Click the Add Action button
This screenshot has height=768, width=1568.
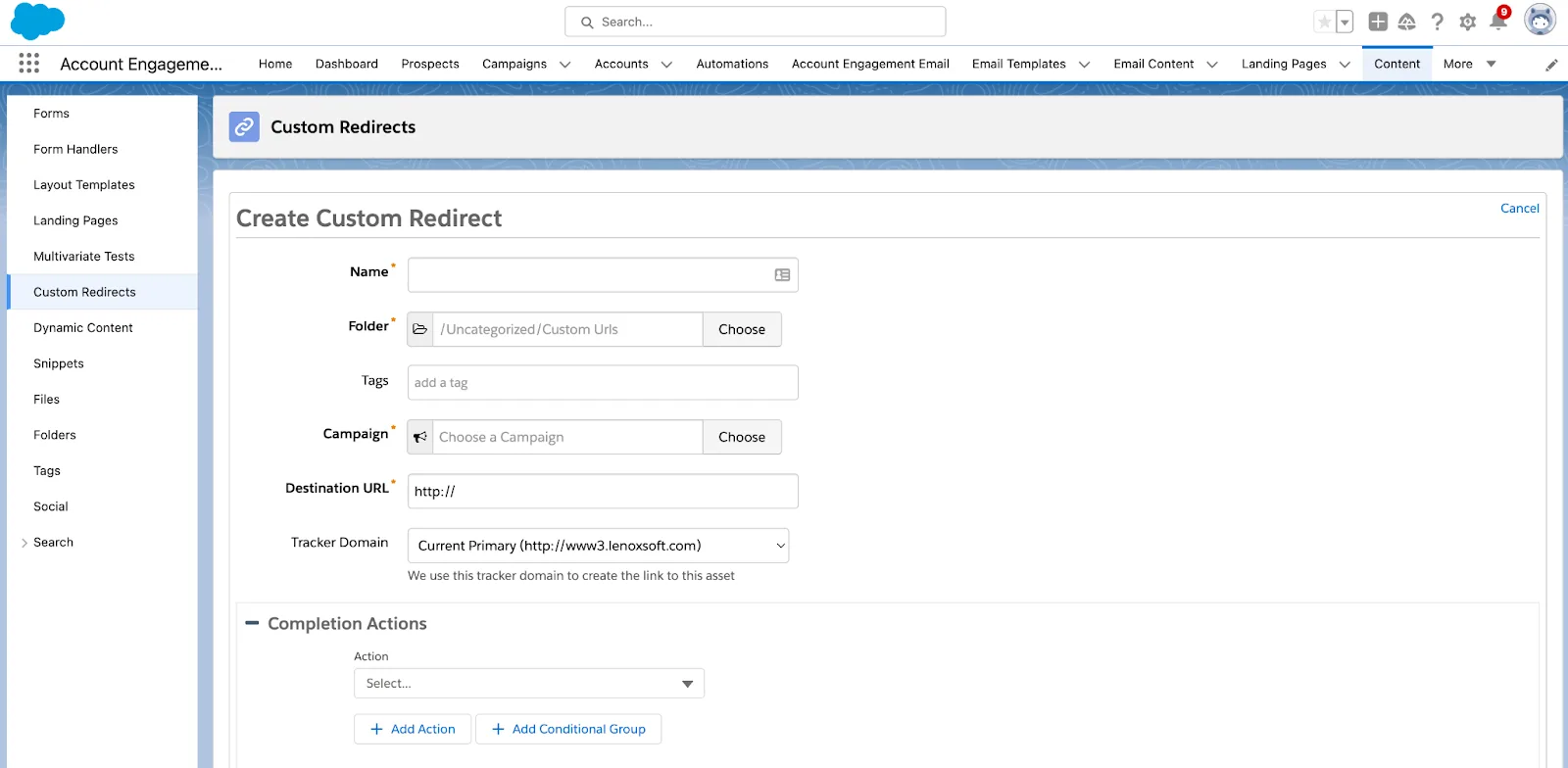(413, 729)
